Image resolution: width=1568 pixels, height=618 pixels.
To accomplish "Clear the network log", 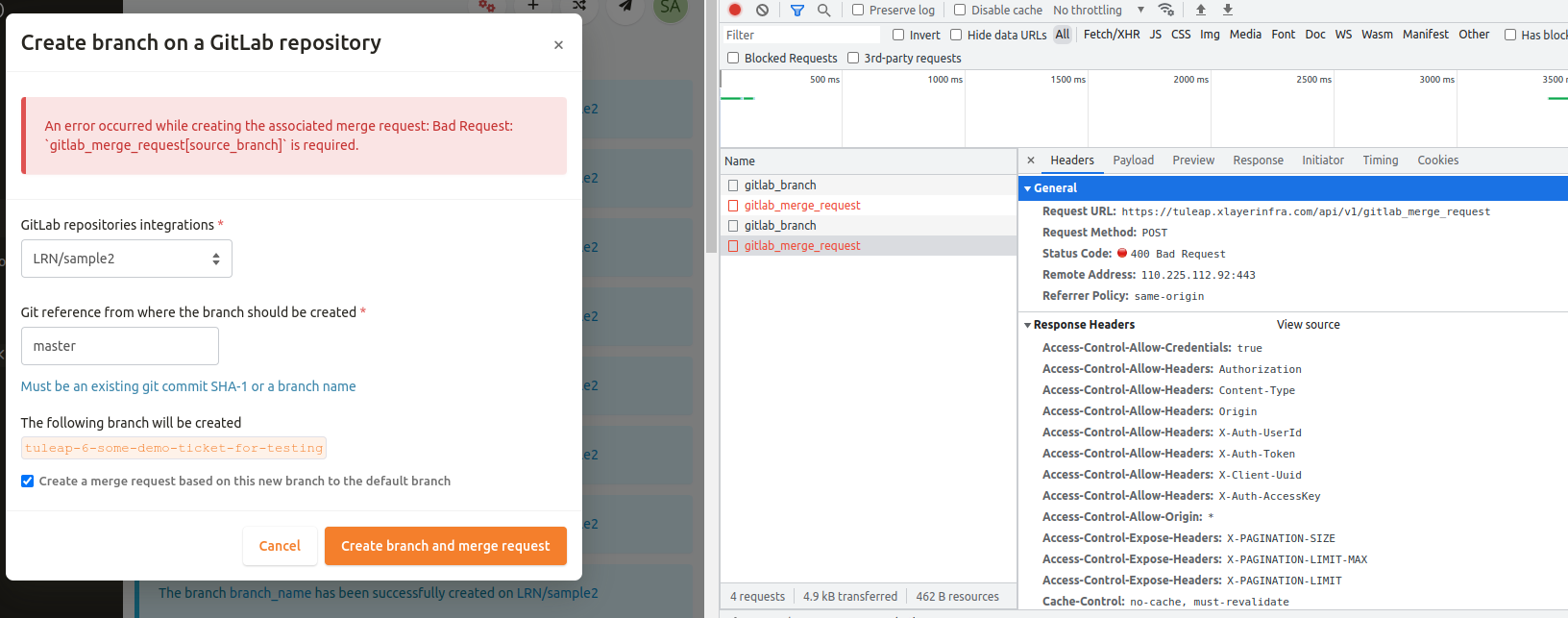I will click(x=762, y=10).
